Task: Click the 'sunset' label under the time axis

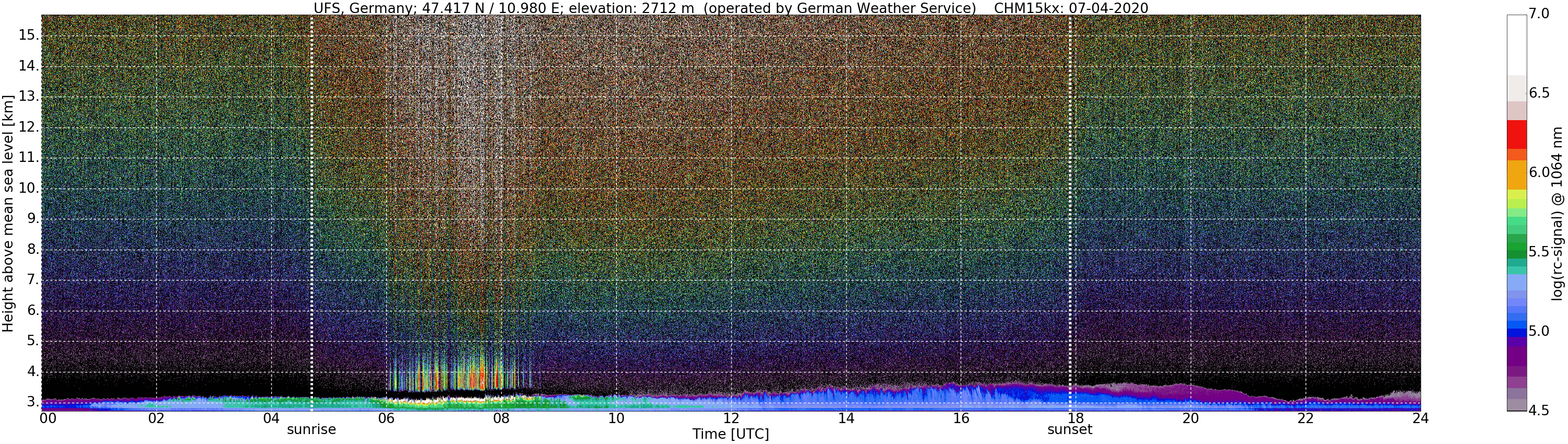Action: (x=1069, y=429)
